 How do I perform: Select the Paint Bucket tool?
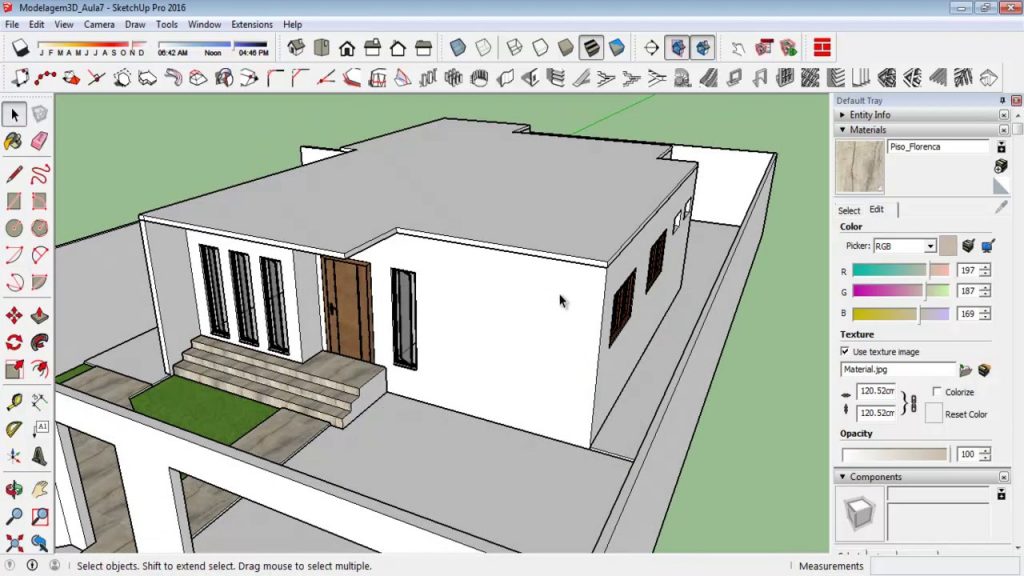click(14, 141)
